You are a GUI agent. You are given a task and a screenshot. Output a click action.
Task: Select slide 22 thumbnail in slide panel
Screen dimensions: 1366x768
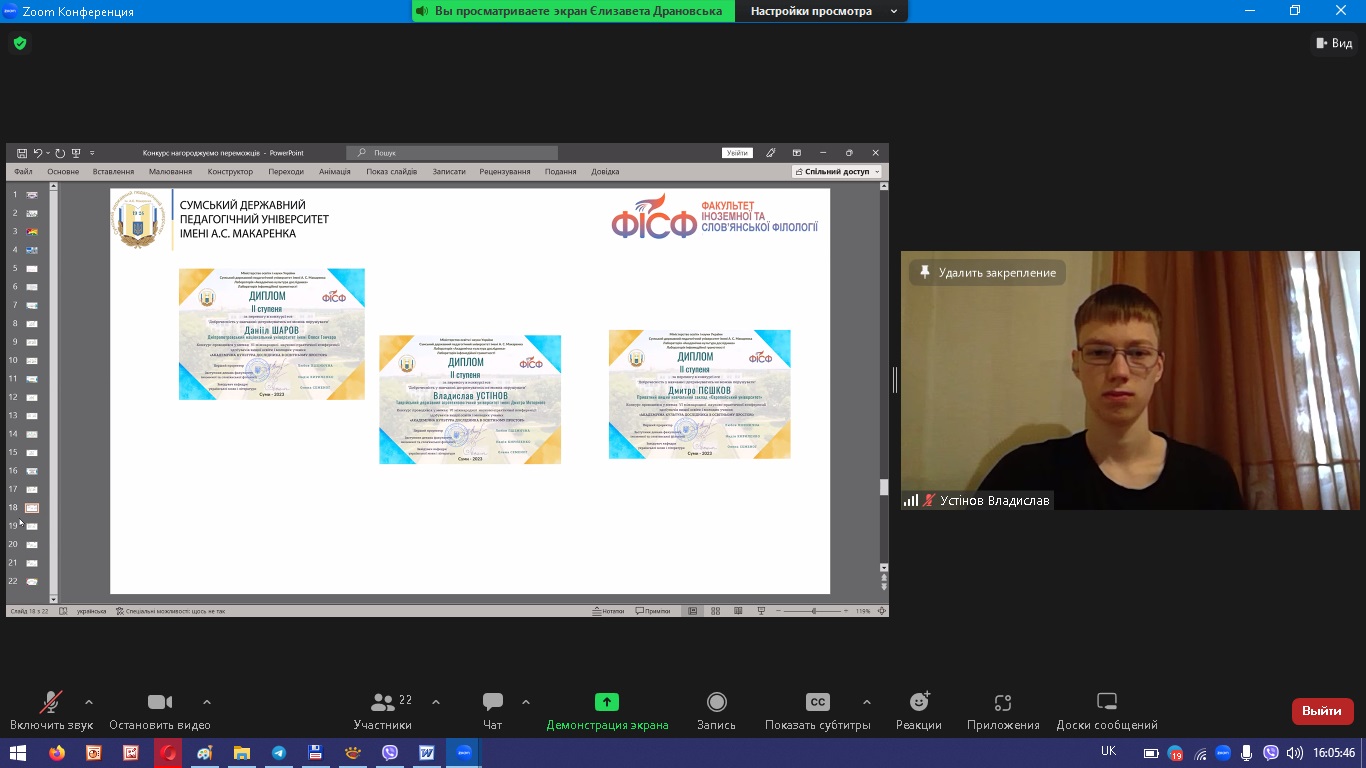pyautogui.click(x=32, y=581)
